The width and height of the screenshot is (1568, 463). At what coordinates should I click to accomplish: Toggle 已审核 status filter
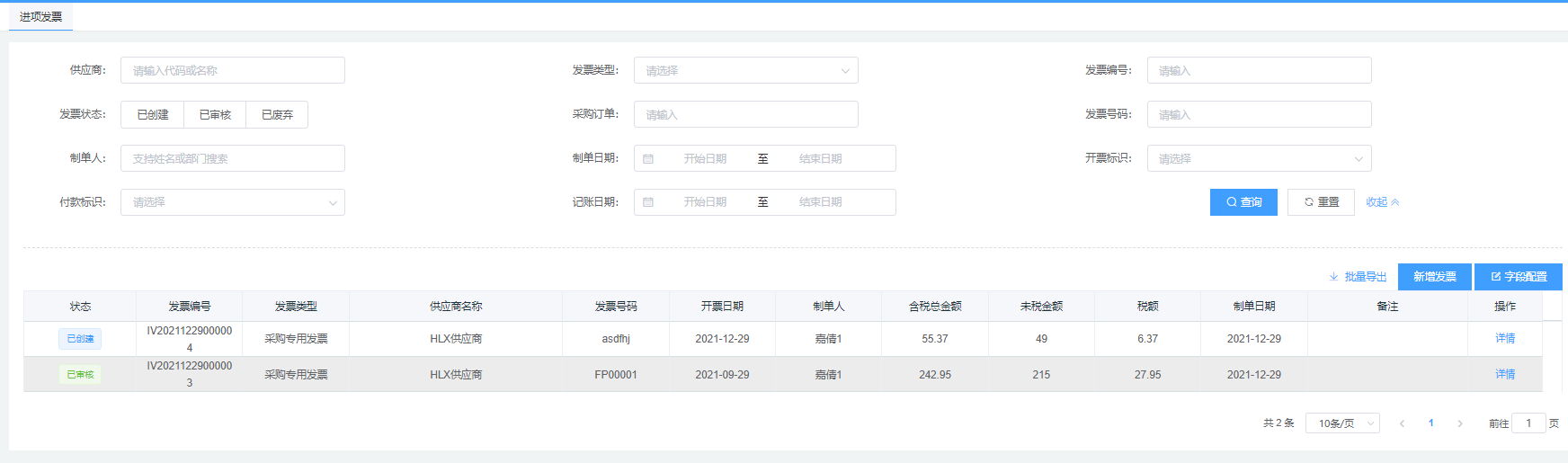point(215,115)
